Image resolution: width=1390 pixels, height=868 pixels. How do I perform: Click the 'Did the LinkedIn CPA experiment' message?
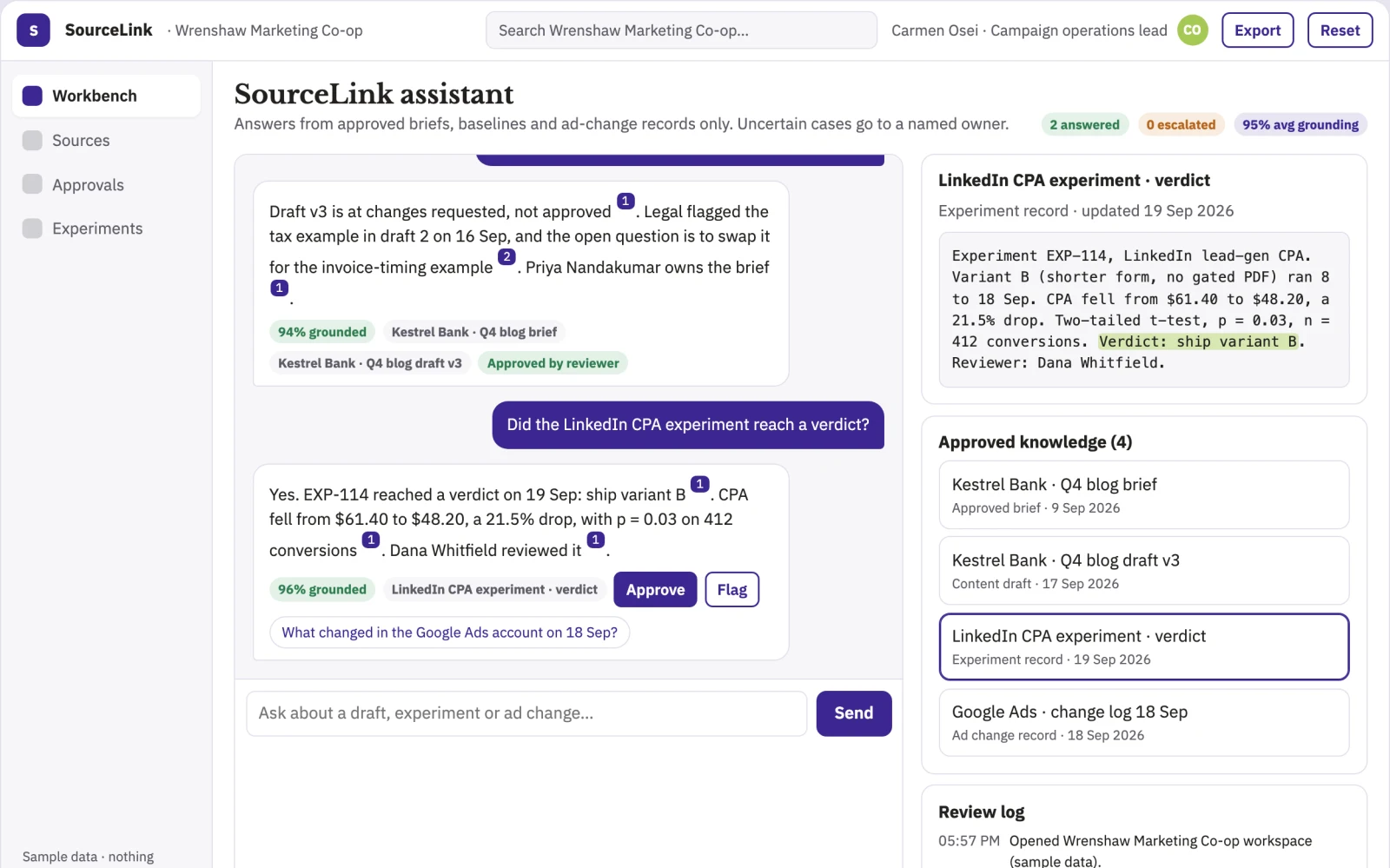point(688,425)
